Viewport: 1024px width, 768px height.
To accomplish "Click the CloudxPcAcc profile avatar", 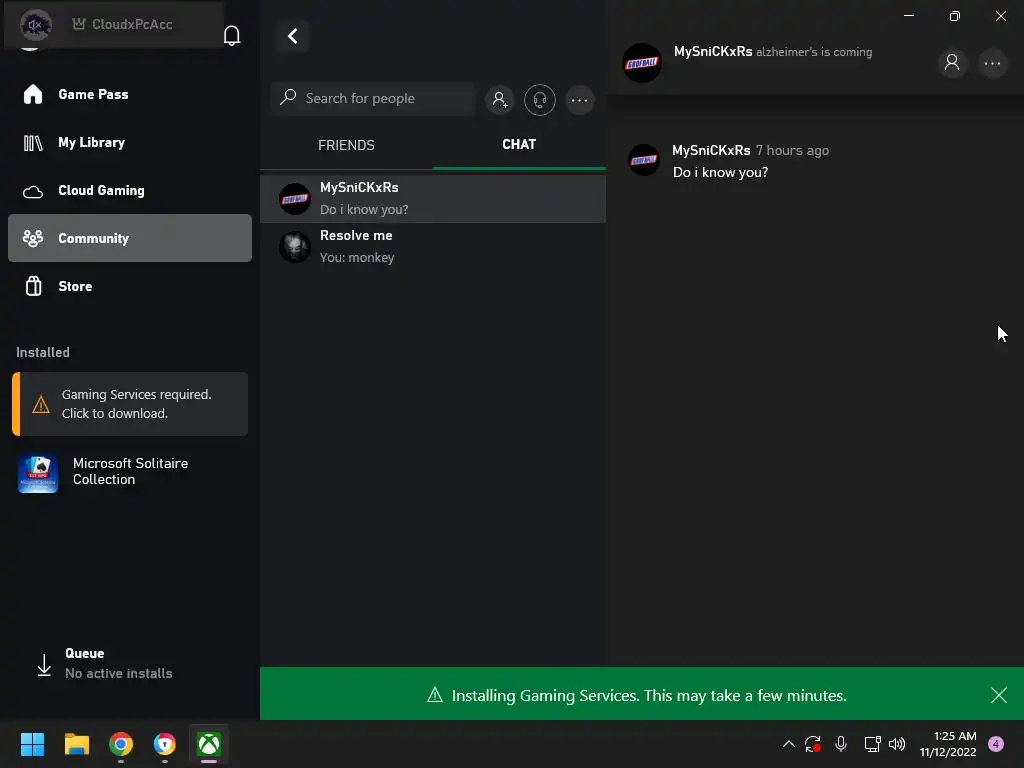I will click(x=35, y=25).
